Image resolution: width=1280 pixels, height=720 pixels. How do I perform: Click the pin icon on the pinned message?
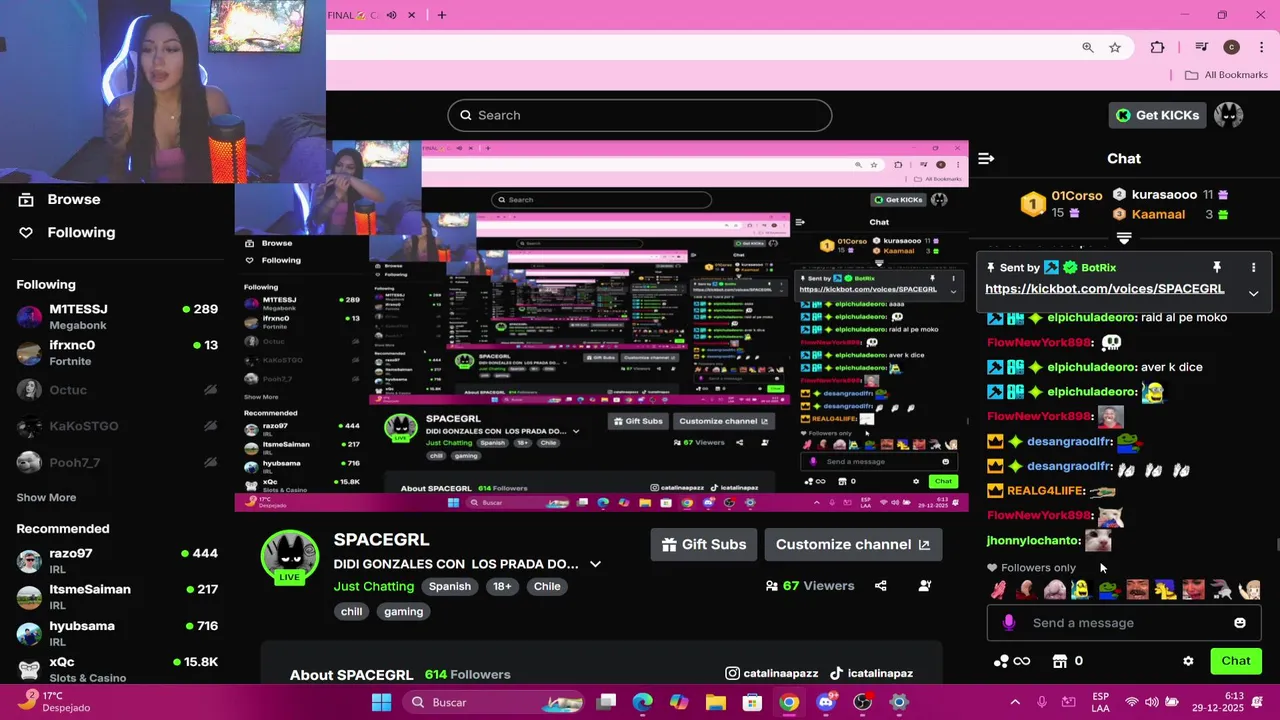click(x=1217, y=267)
